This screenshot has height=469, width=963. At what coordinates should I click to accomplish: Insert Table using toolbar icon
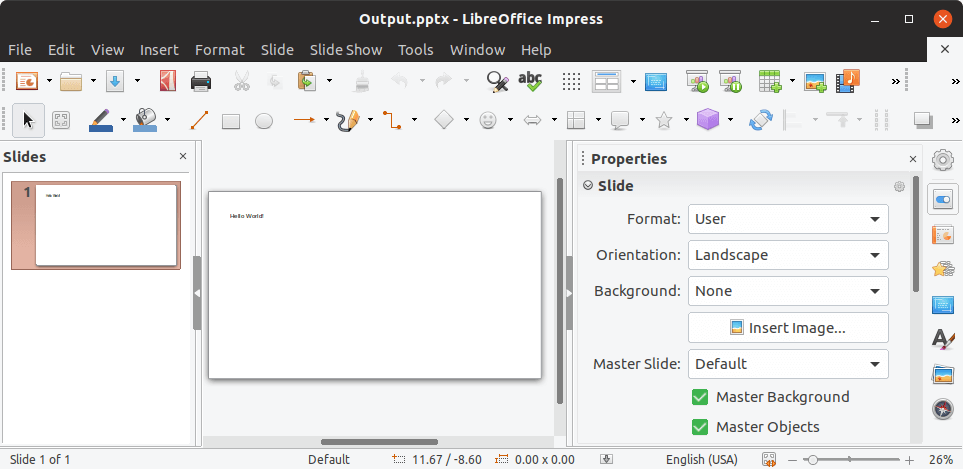[x=769, y=81]
